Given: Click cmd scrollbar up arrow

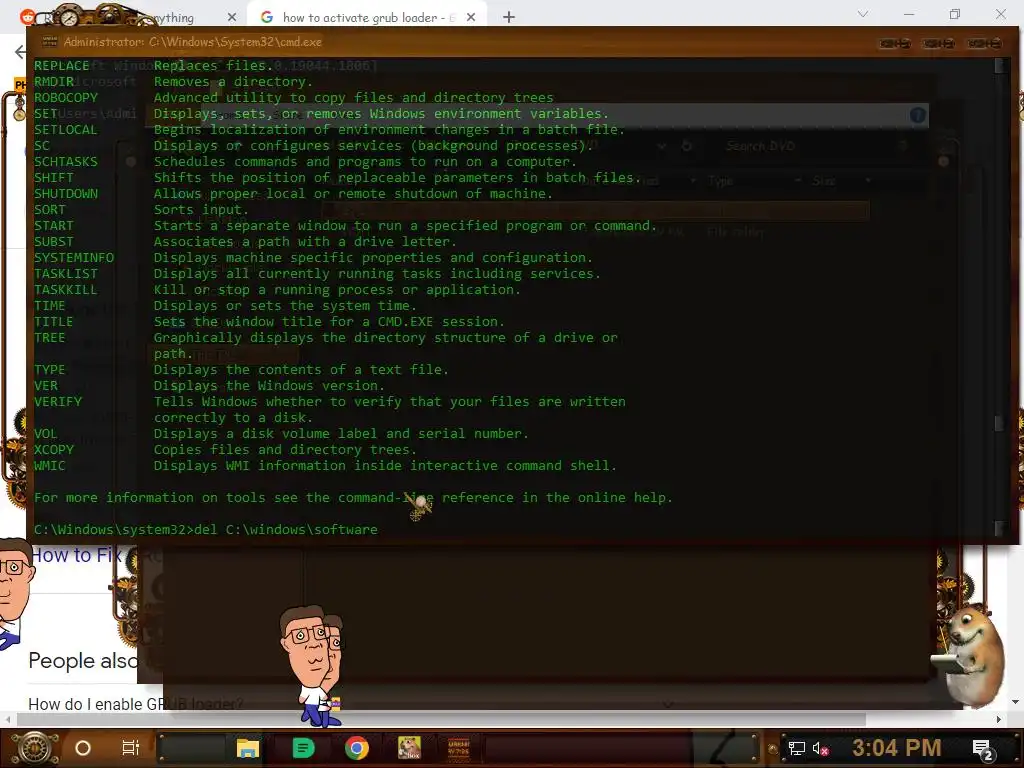Looking at the screenshot, I should (x=999, y=65).
